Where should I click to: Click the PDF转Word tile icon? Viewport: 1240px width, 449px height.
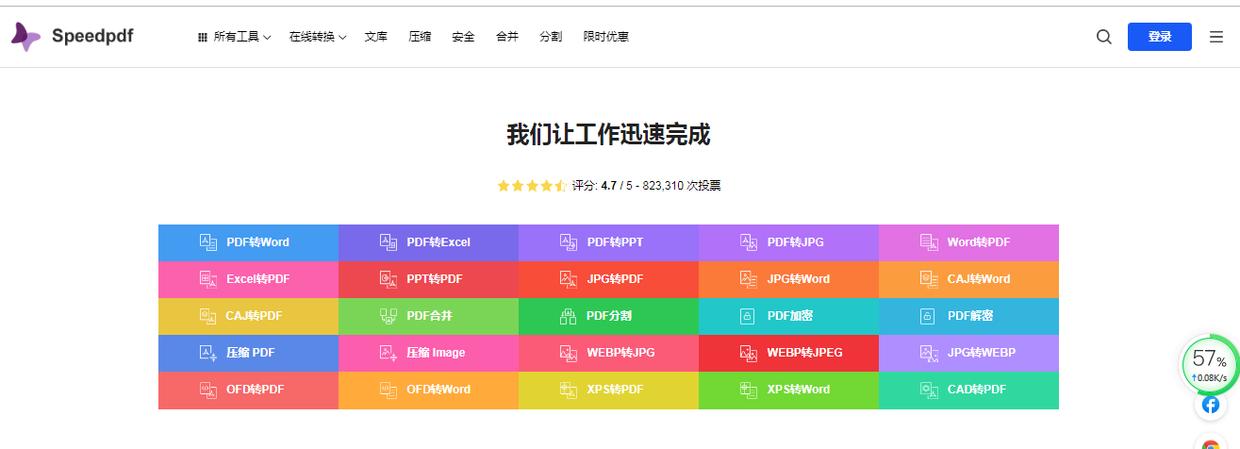208,242
